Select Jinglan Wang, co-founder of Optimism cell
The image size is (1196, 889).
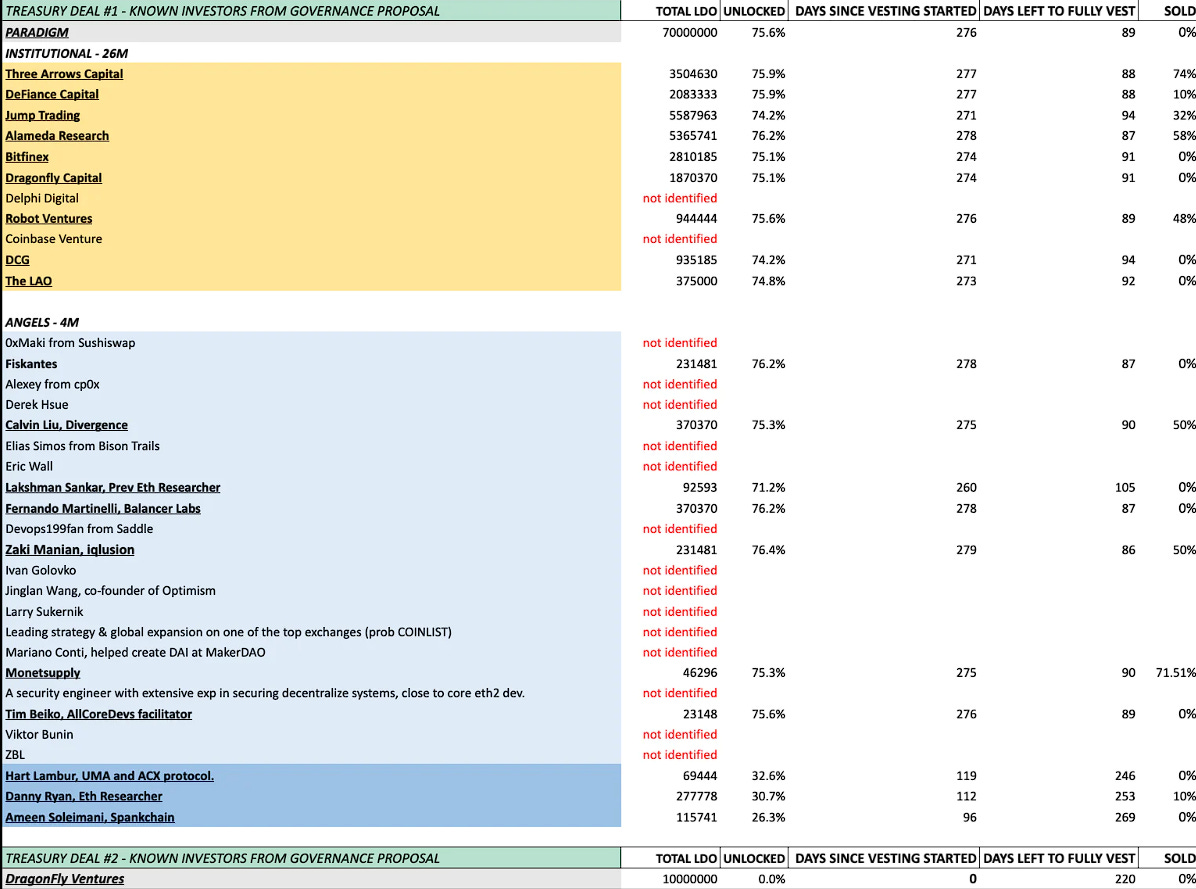[x=111, y=591]
